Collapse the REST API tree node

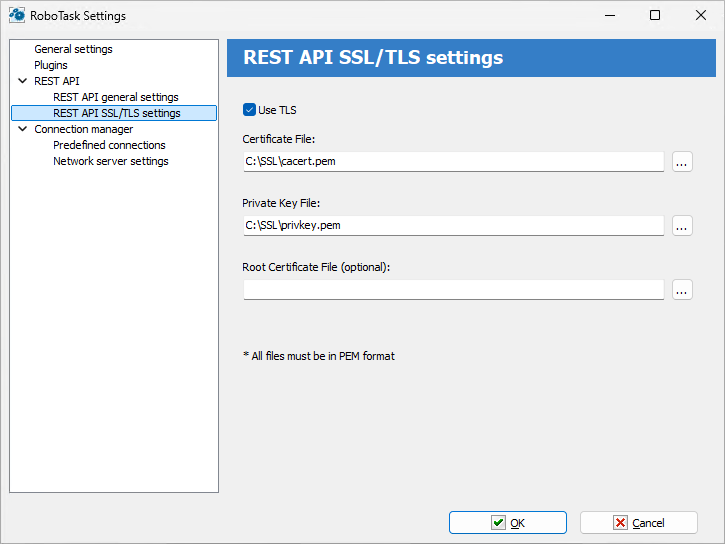22,81
